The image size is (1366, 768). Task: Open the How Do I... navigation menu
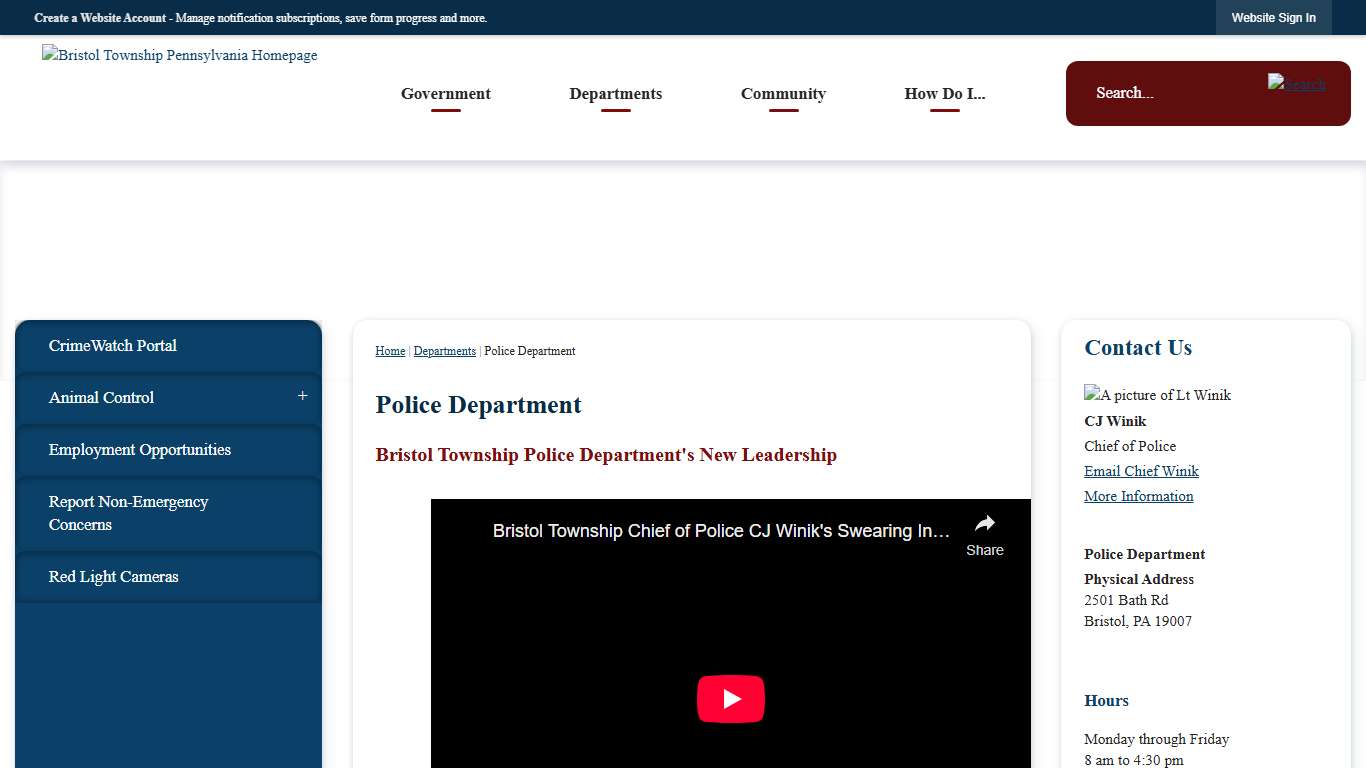point(943,93)
